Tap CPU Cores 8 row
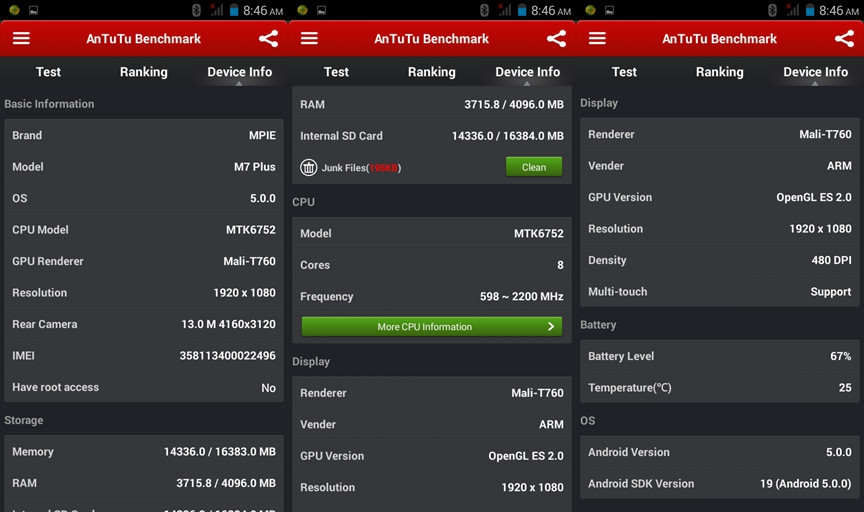The image size is (864, 512). (x=432, y=265)
